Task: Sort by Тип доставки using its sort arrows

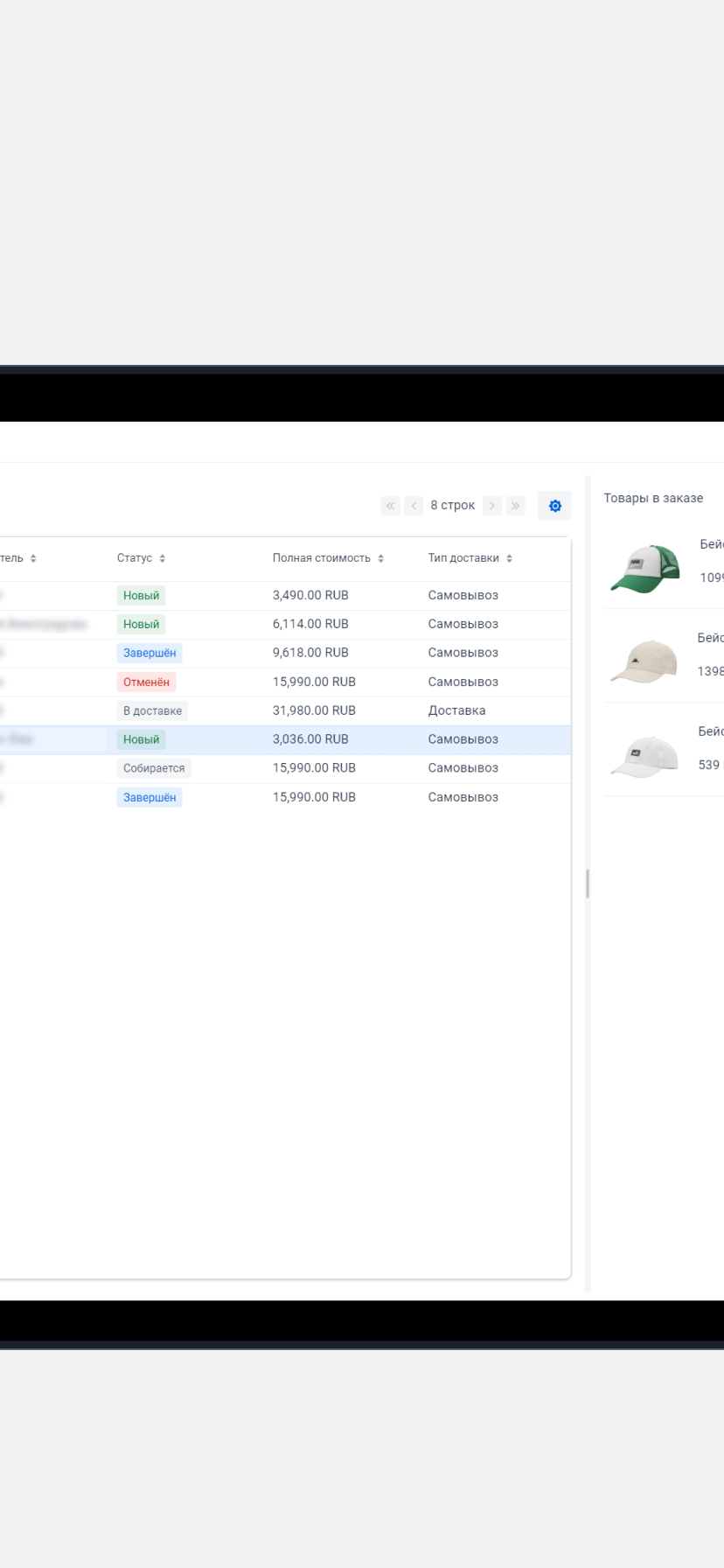Action: (510, 558)
